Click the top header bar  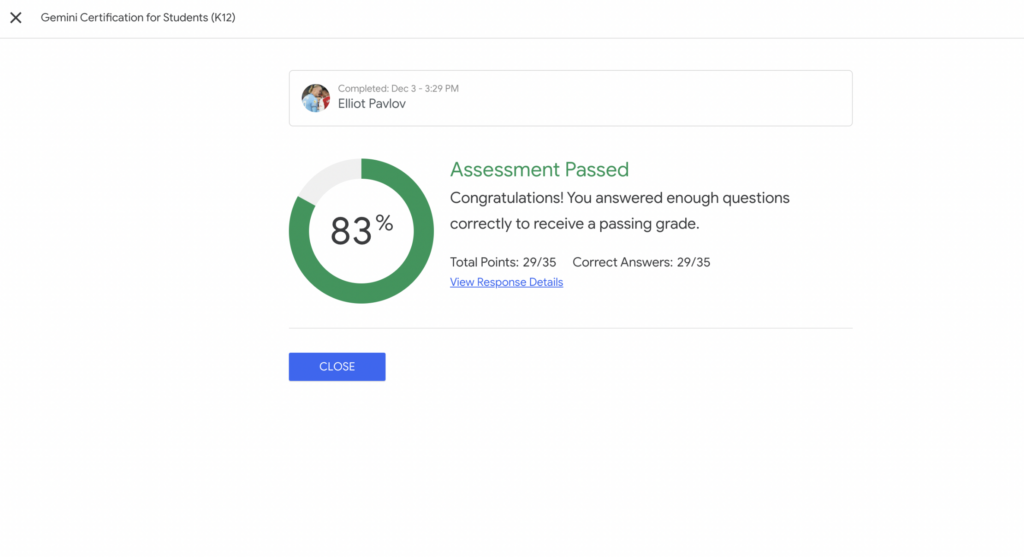click(x=512, y=19)
